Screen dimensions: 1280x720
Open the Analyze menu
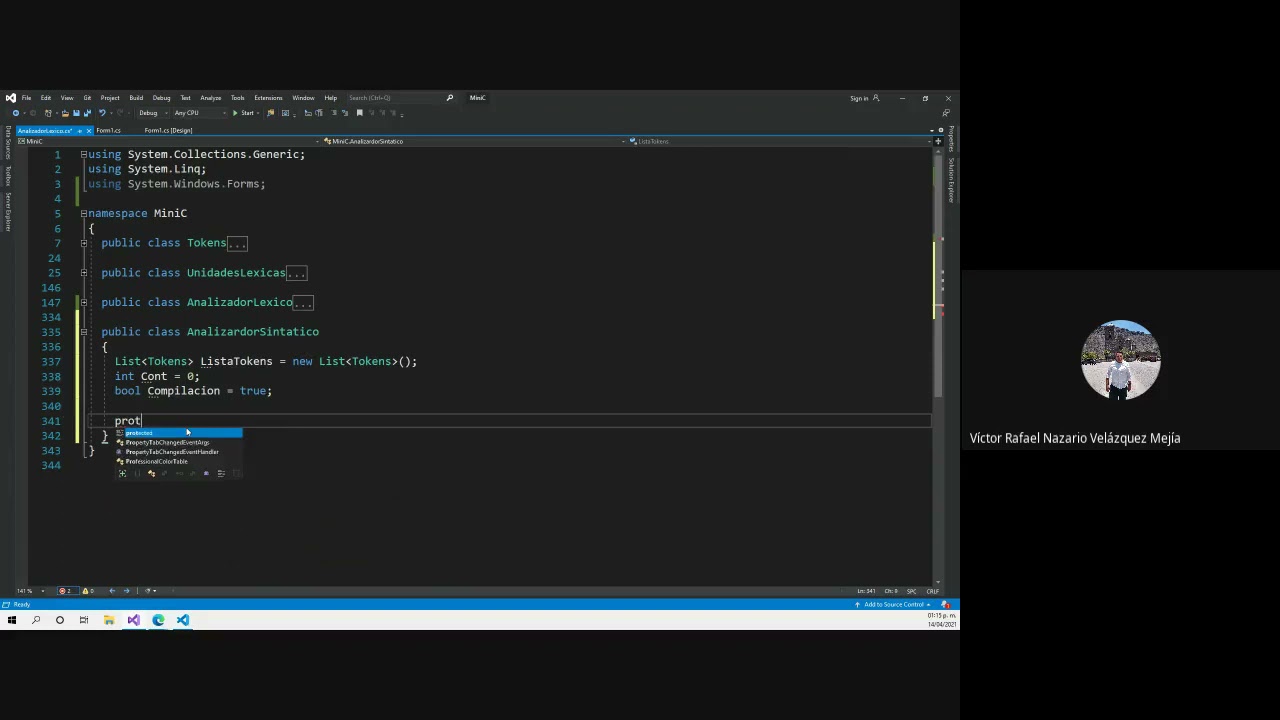(x=210, y=98)
